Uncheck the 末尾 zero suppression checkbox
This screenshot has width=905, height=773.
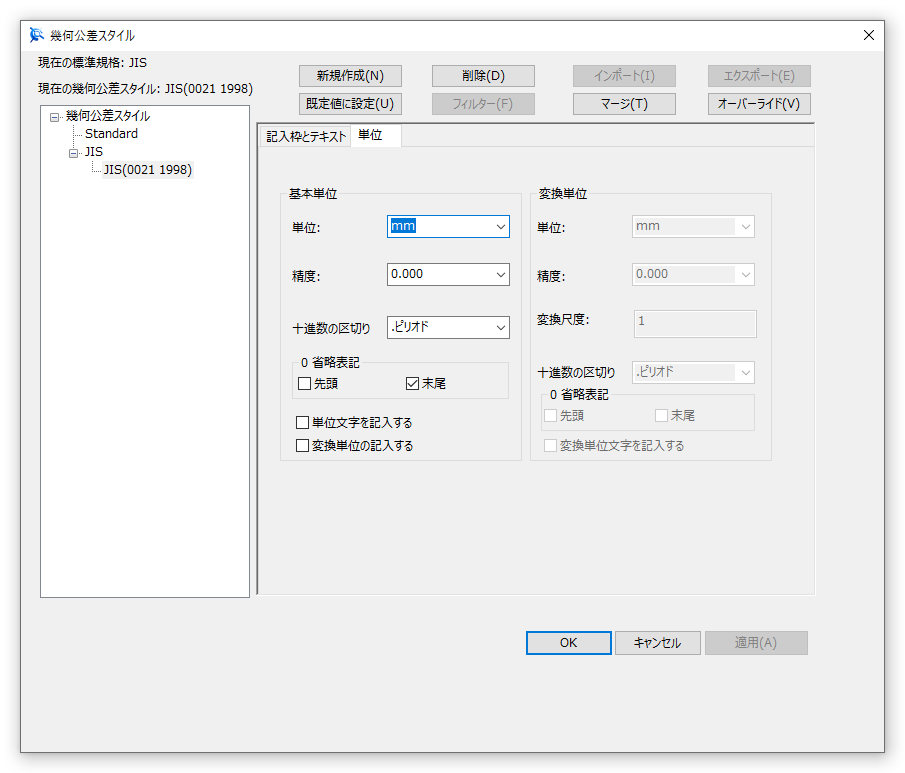pos(412,383)
